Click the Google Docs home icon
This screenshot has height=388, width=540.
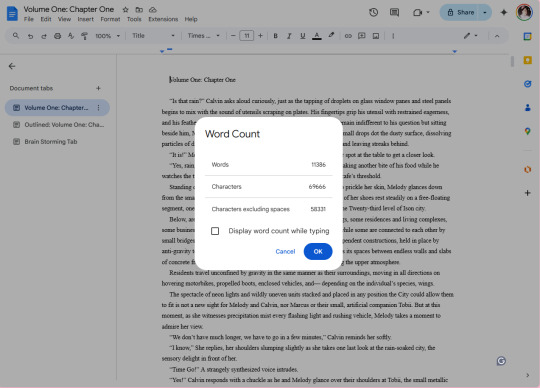click(12, 14)
